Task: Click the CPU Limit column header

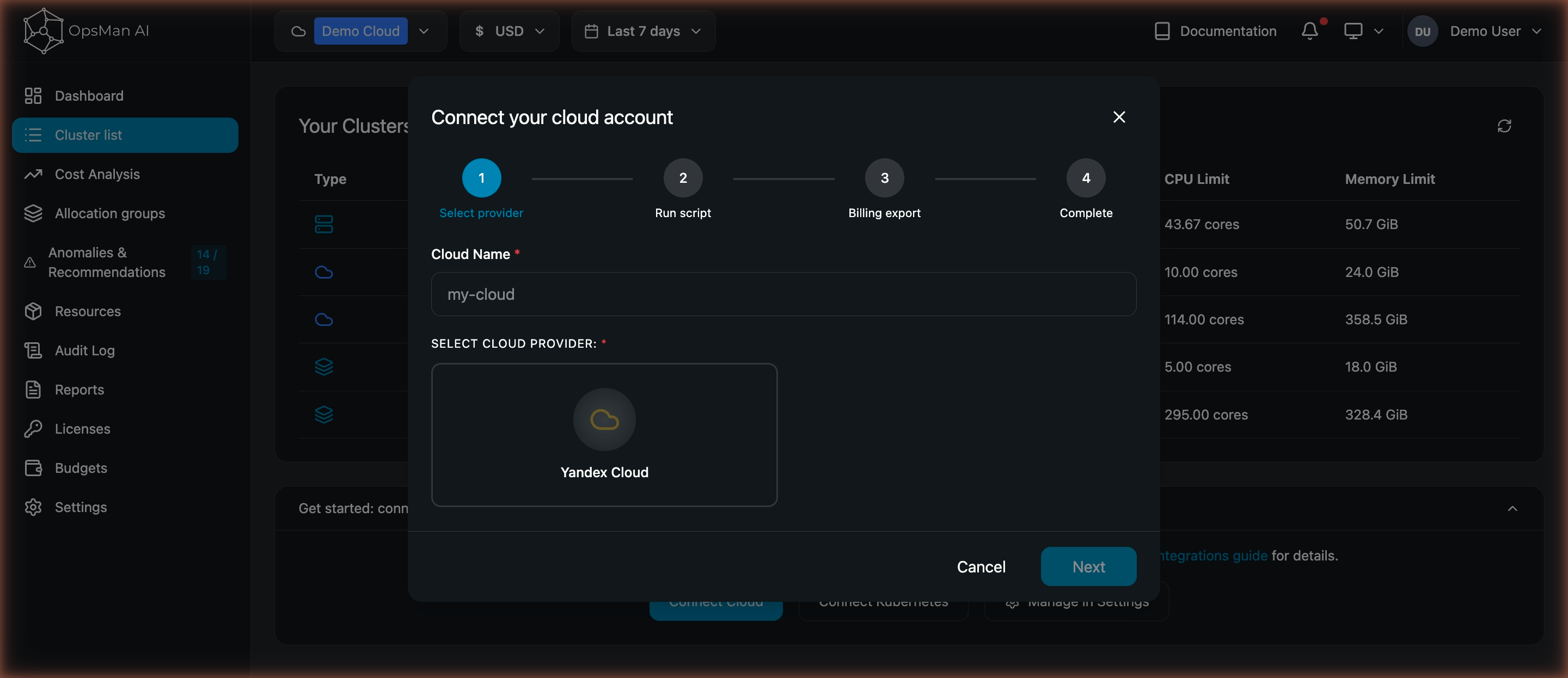Action: [x=1196, y=179]
